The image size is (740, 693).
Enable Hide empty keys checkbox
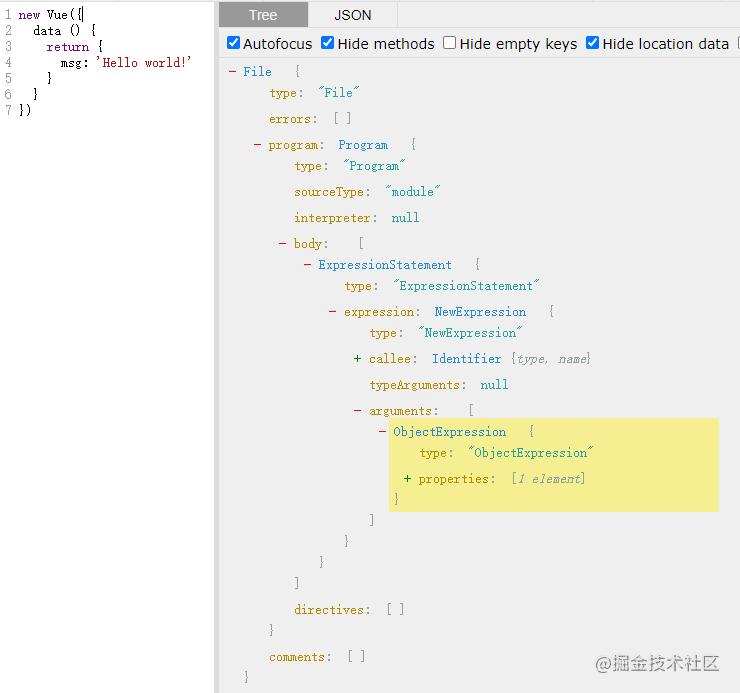pyautogui.click(x=450, y=43)
